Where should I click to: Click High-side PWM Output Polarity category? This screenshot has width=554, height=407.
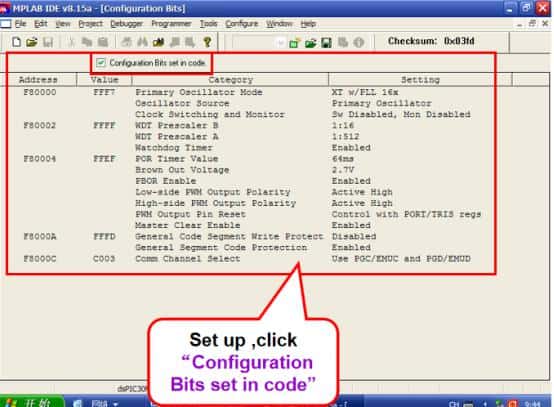click(216, 203)
